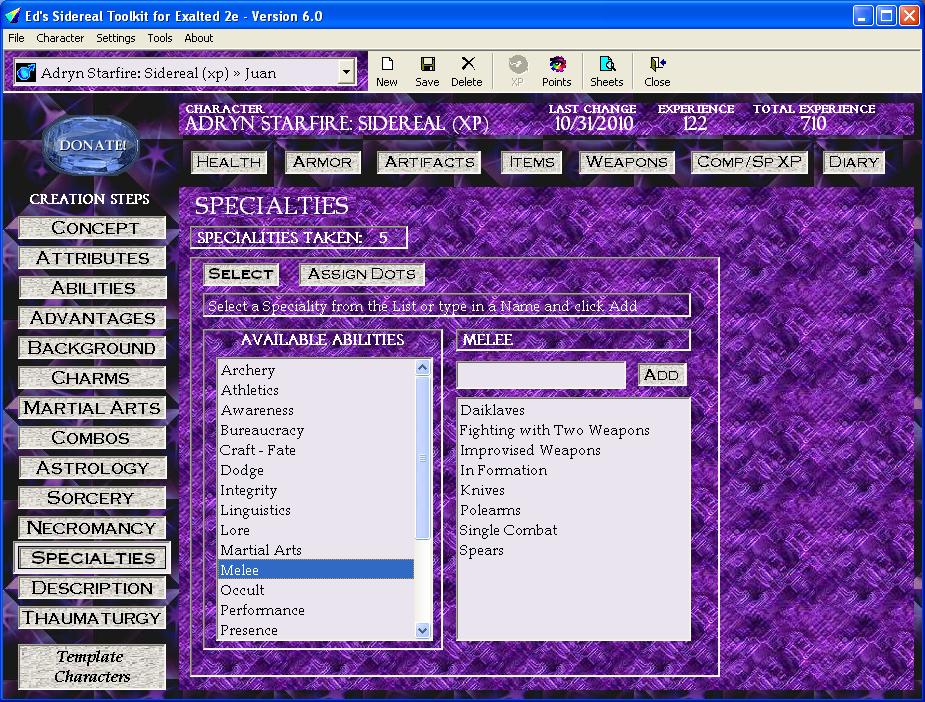The width and height of the screenshot is (925, 702).
Task: Go to the Description creation step
Action: click(x=93, y=588)
